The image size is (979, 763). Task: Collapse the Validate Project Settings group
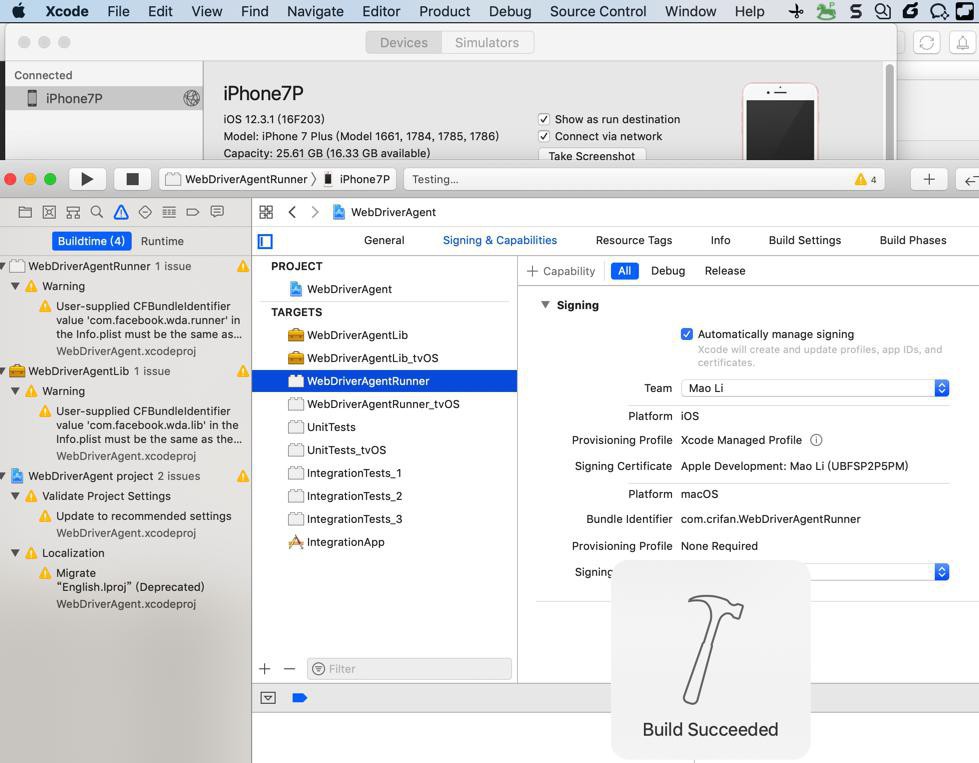pyautogui.click(x=16, y=496)
